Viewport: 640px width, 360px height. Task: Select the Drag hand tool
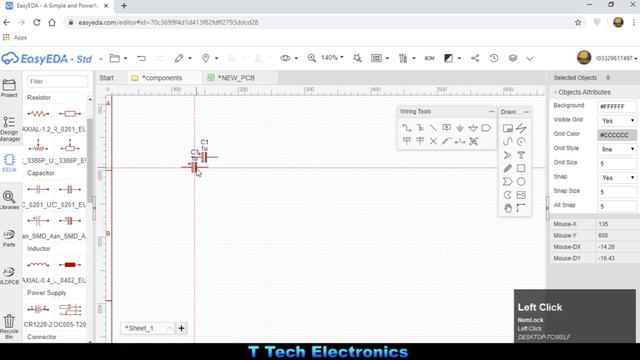pyautogui.click(x=507, y=208)
